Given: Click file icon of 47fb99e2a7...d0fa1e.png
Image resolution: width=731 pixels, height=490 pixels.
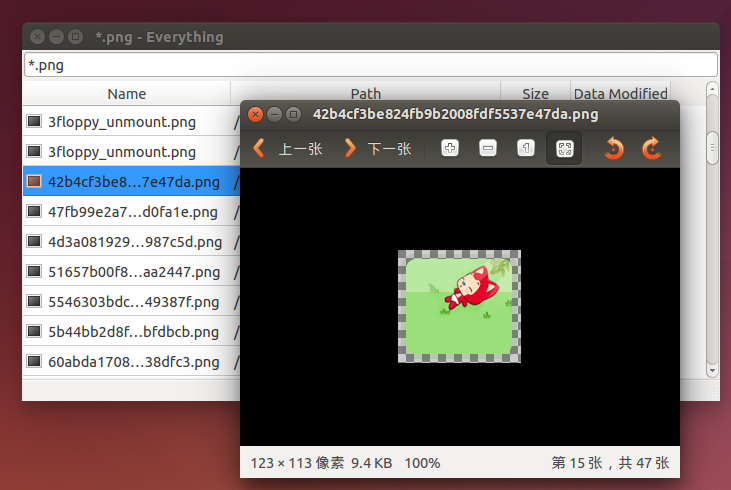Looking at the screenshot, I should pyautogui.click(x=34, y=211).
